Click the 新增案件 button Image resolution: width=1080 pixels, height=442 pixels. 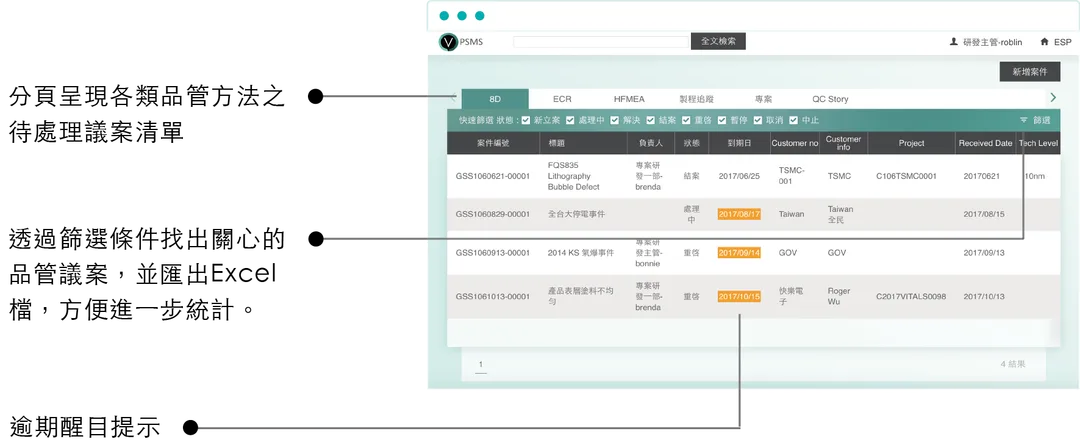coord(1030,72)
